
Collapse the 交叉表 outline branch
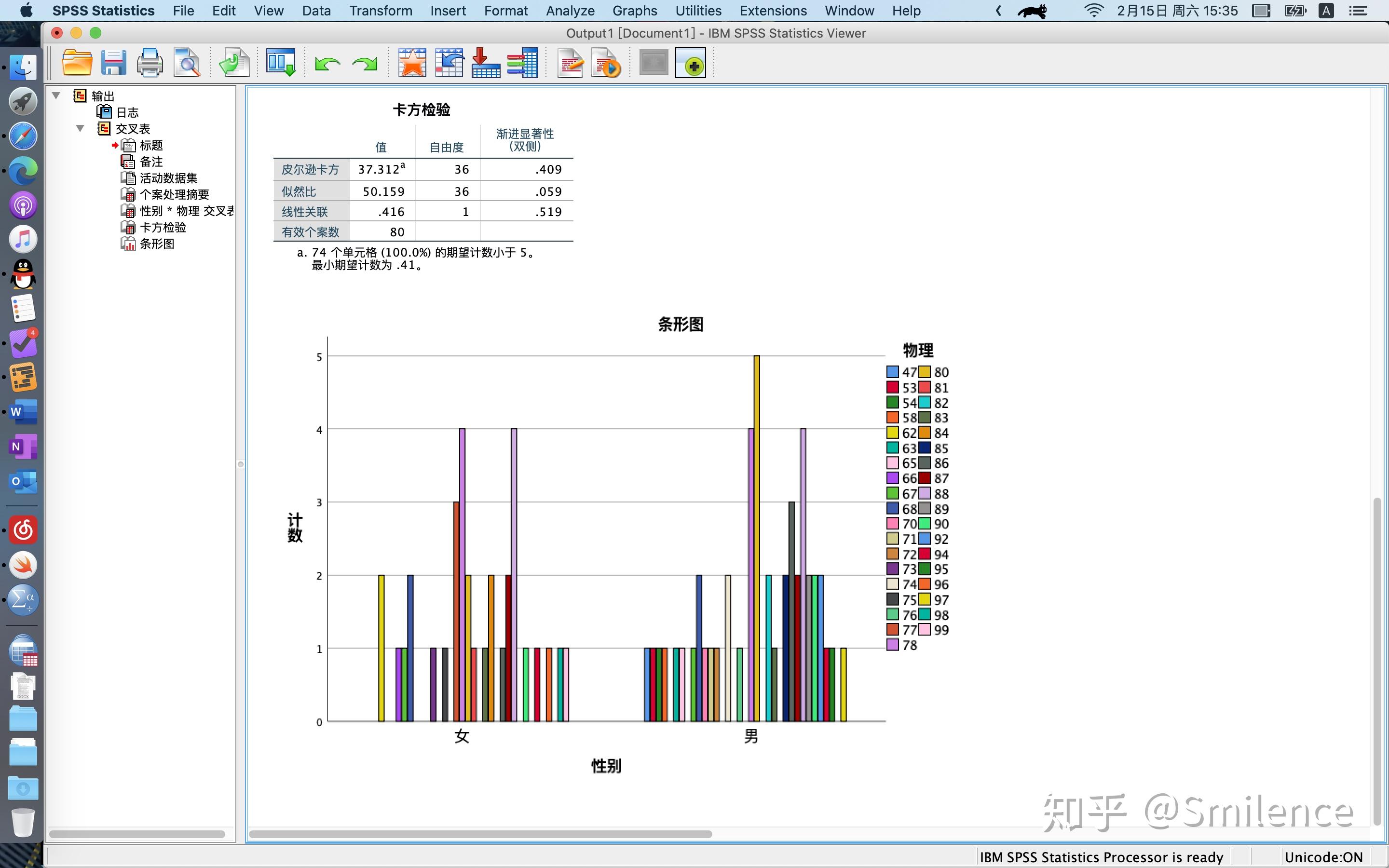[80, 128]
